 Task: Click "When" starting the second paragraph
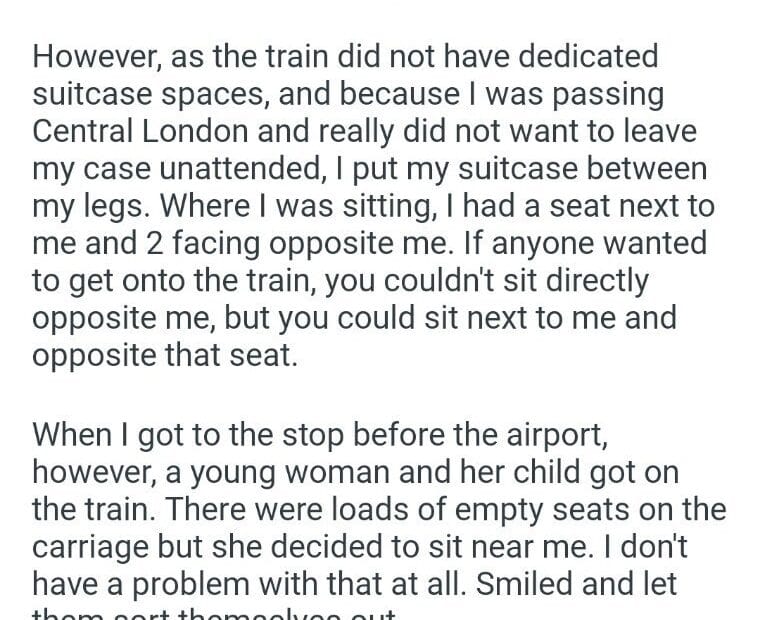point(73,435)
